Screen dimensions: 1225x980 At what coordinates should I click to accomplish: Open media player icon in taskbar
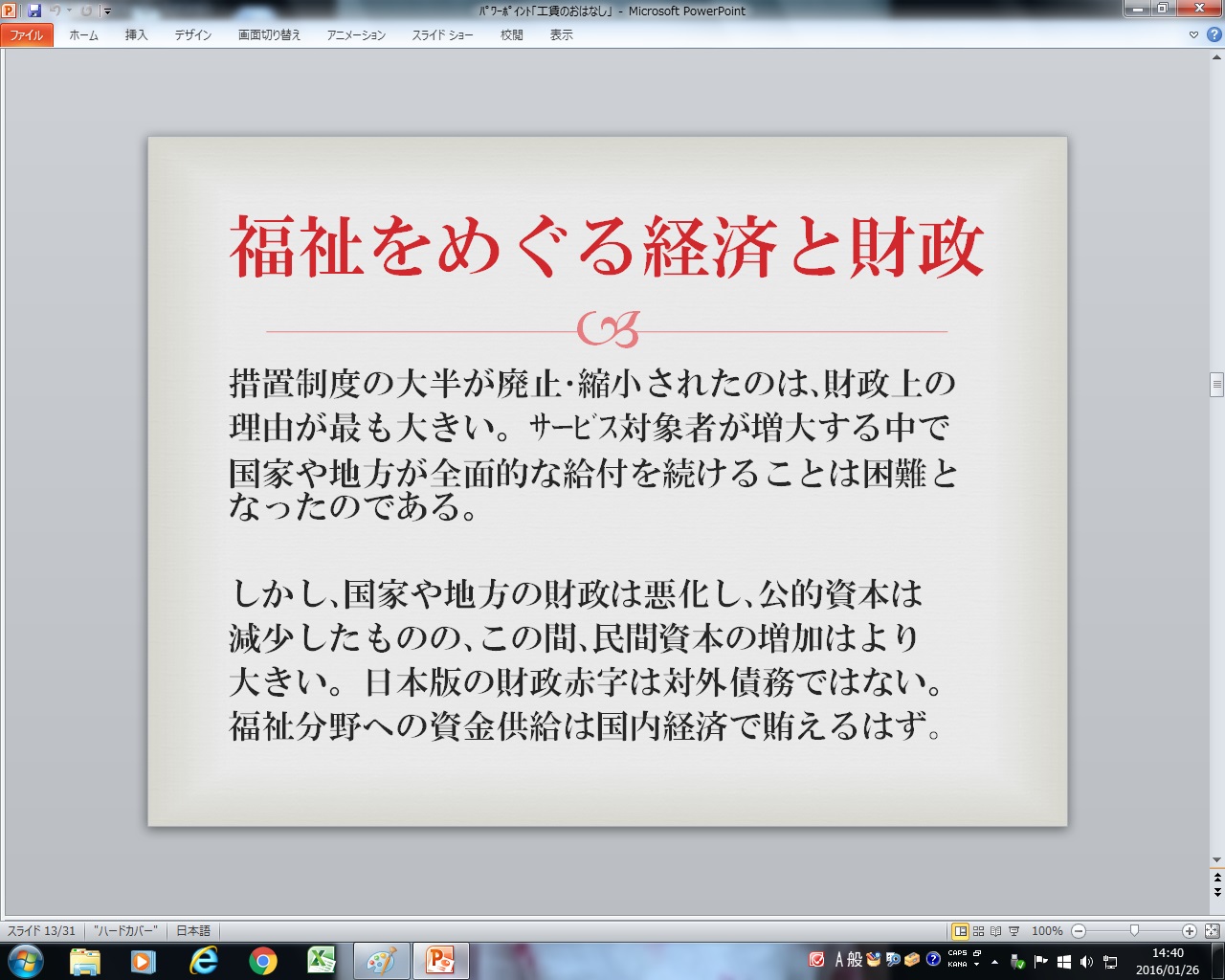click(x=144, y=961)
